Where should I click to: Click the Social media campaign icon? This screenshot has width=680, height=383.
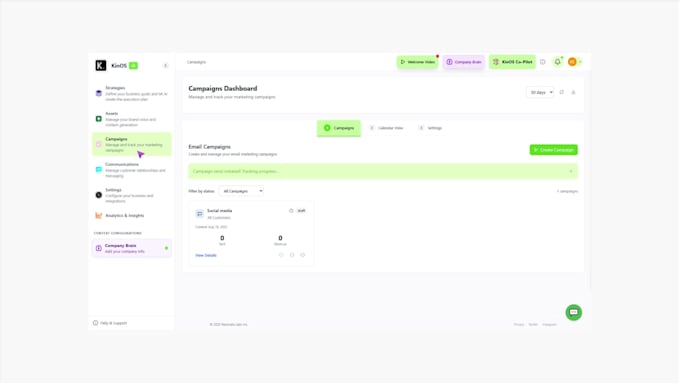(199, 213)
